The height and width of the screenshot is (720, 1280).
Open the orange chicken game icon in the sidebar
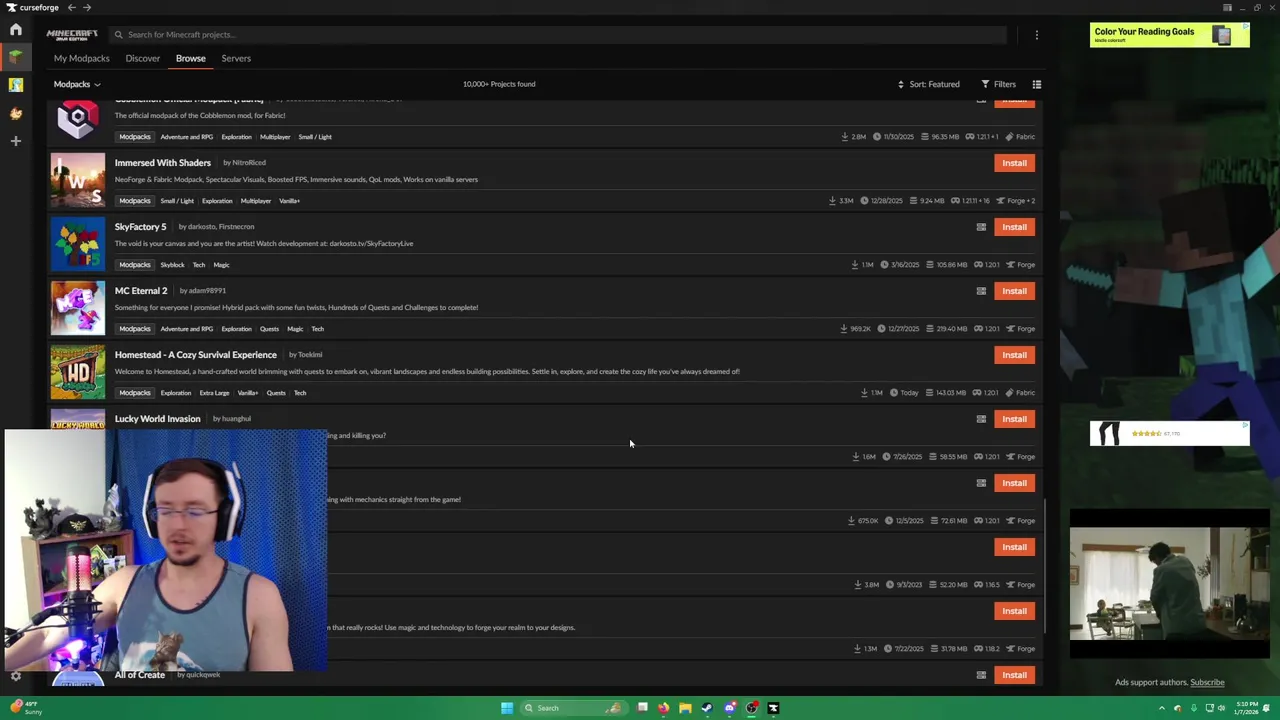point(16,114)
